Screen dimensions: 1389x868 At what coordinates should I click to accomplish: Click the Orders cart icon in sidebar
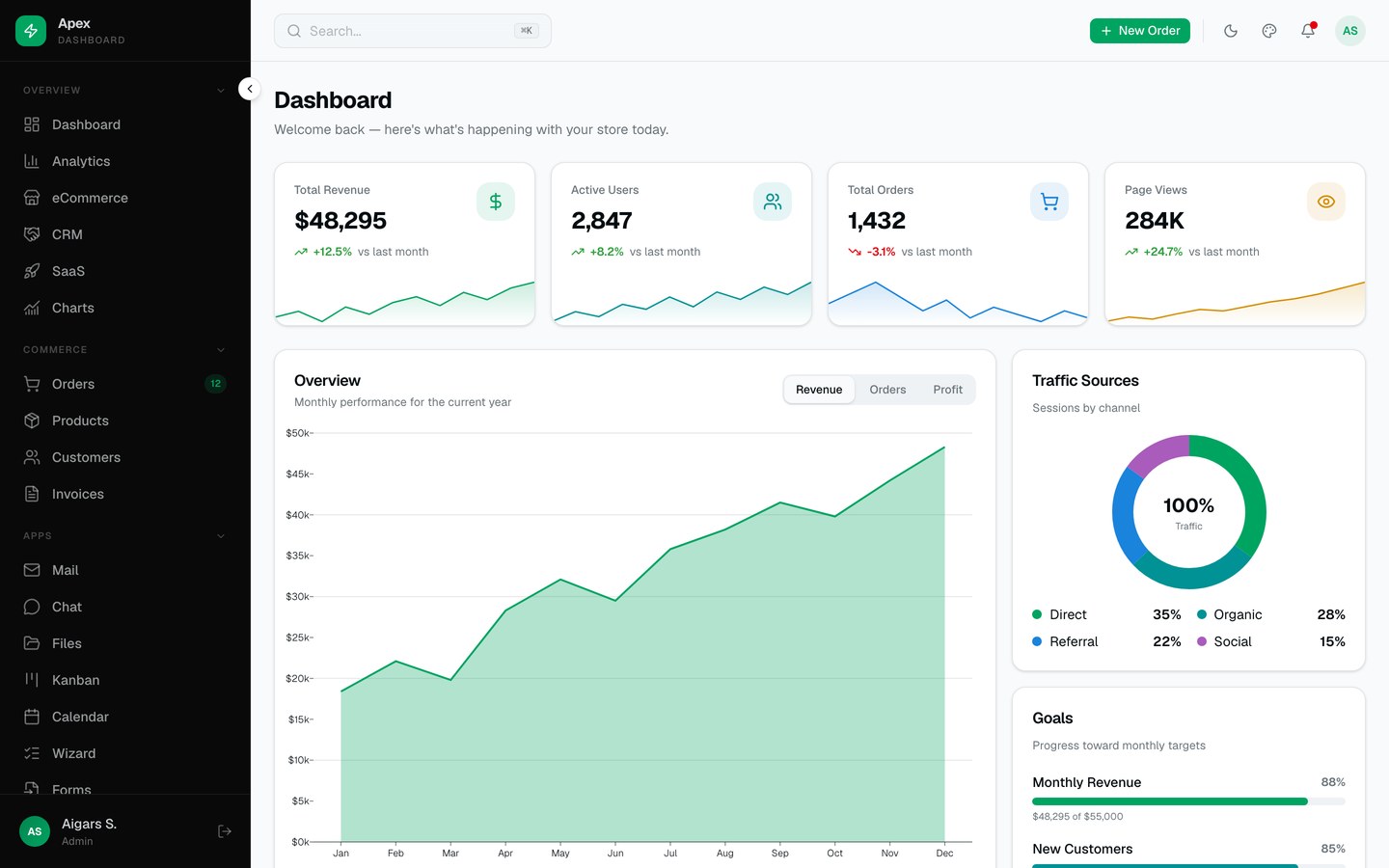click(x=32, y=384)
